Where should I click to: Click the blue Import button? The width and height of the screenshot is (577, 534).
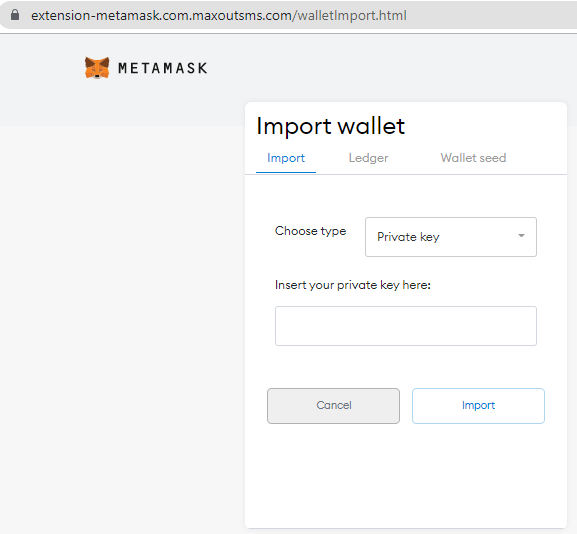[478, 406]
